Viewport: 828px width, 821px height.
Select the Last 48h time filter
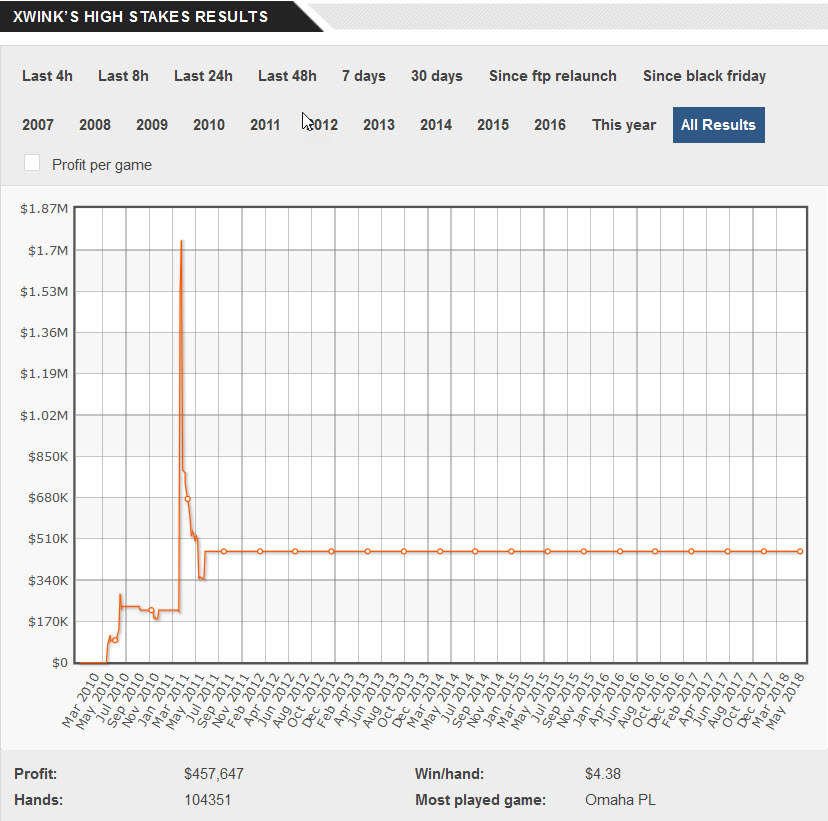click(x=287, y=76)
